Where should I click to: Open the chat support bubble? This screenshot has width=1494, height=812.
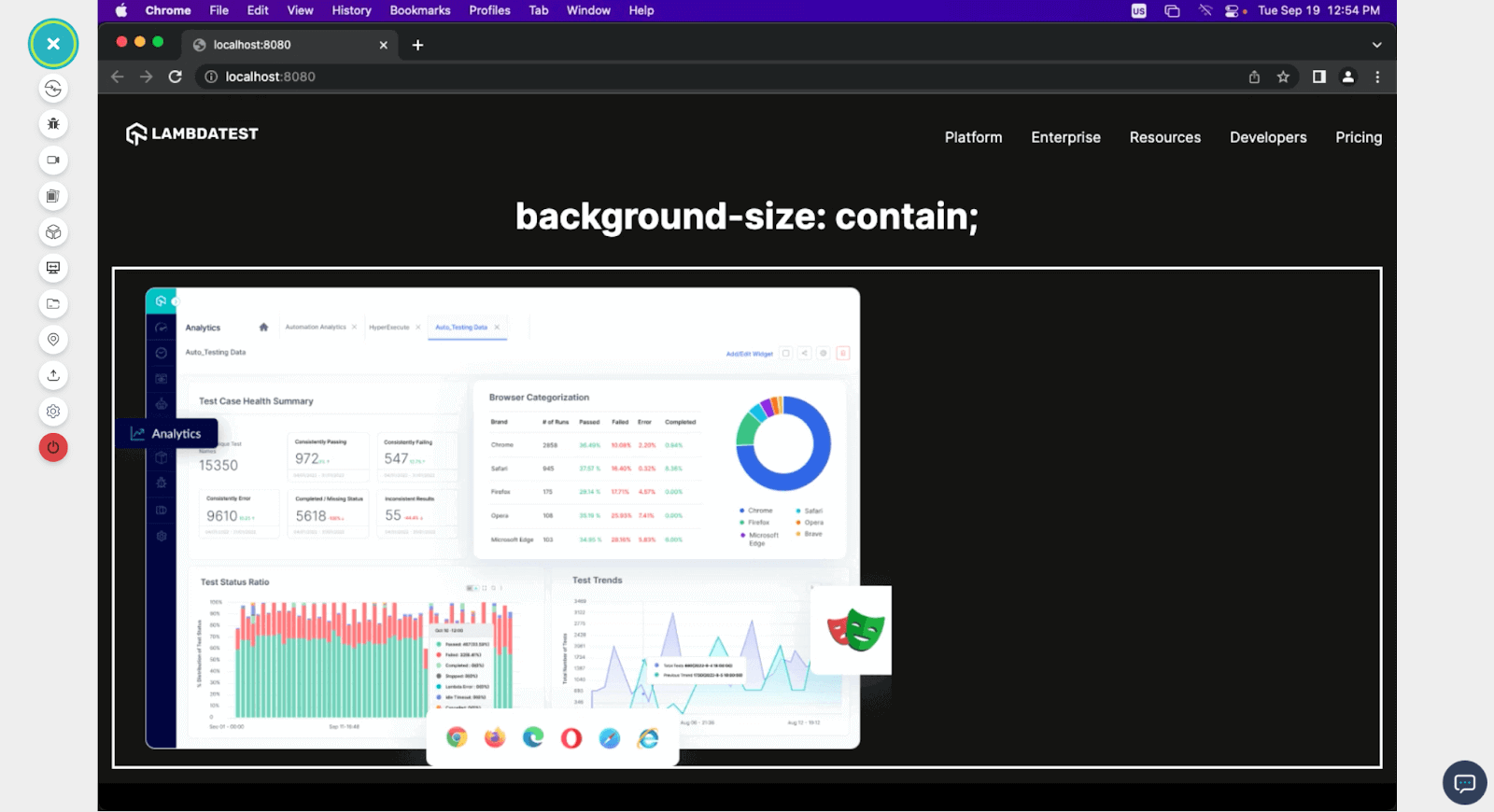pyautogui.click(x=1464, y=782)
